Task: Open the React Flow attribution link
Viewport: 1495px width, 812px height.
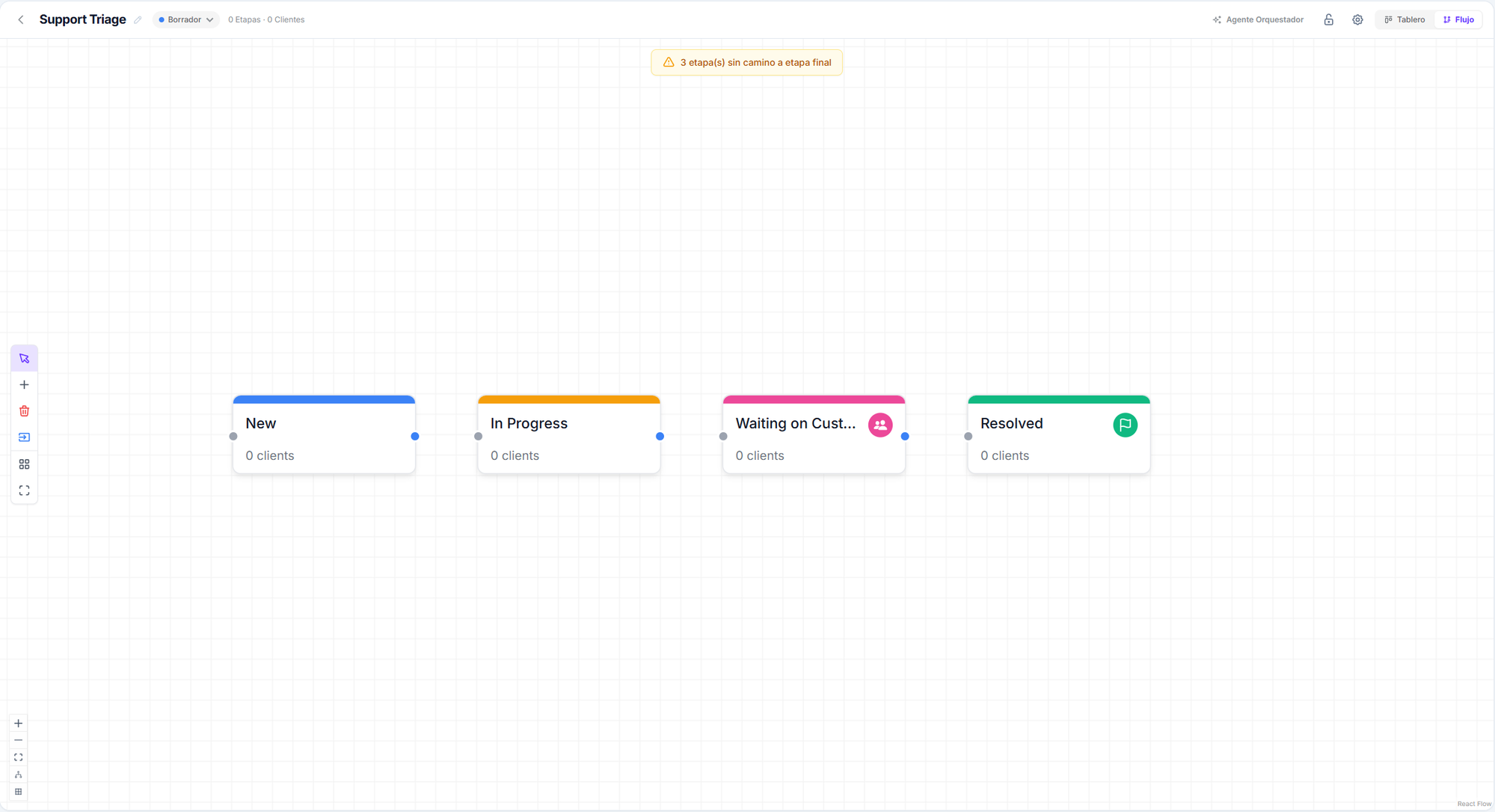Action: [1474, 804]
